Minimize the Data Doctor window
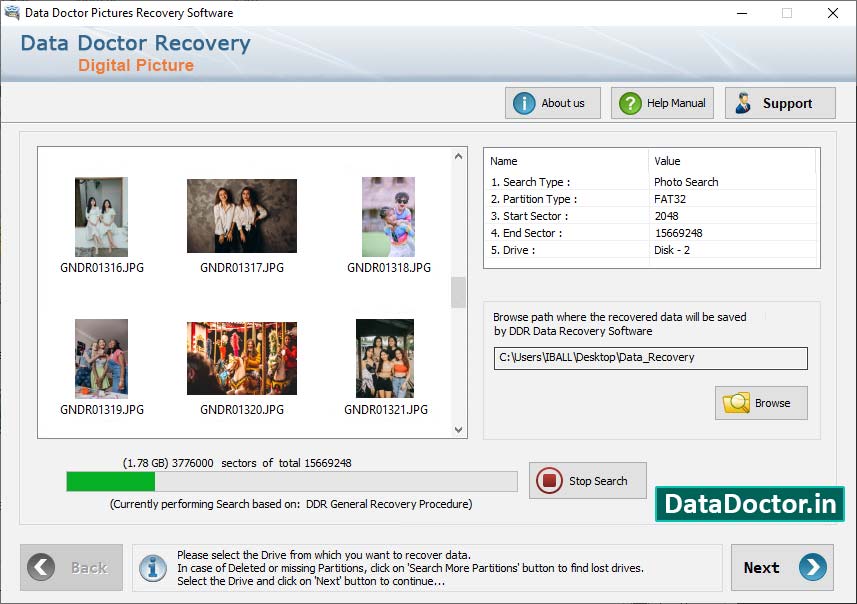 742,13
